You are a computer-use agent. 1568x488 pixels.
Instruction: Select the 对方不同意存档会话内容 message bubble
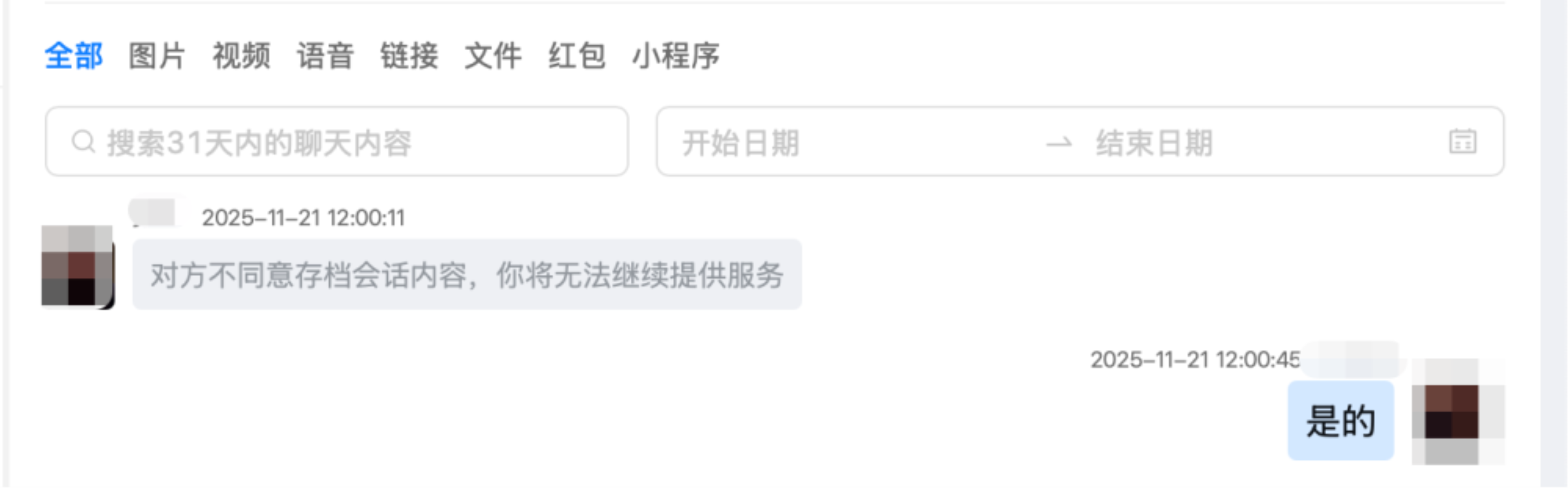click(x=467, y=274)
